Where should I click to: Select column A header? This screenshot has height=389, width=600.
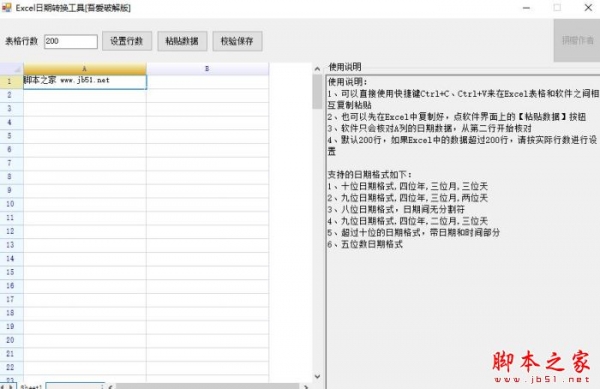[85, 69]
